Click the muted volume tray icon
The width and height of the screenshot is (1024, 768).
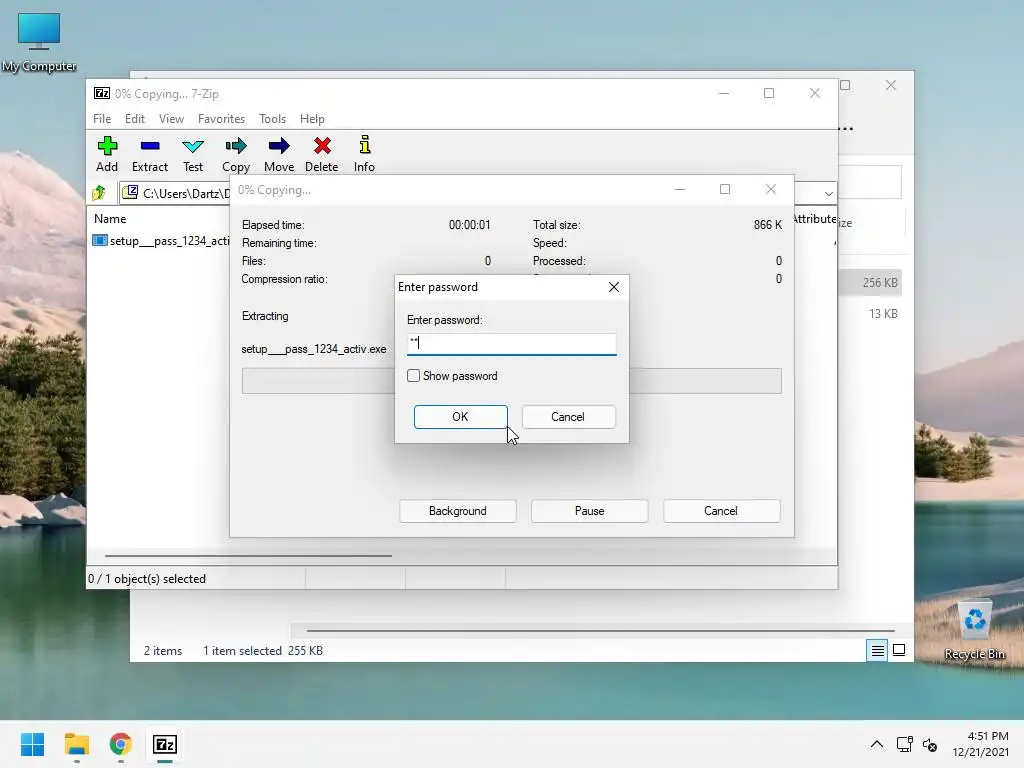tap(930, 744)
